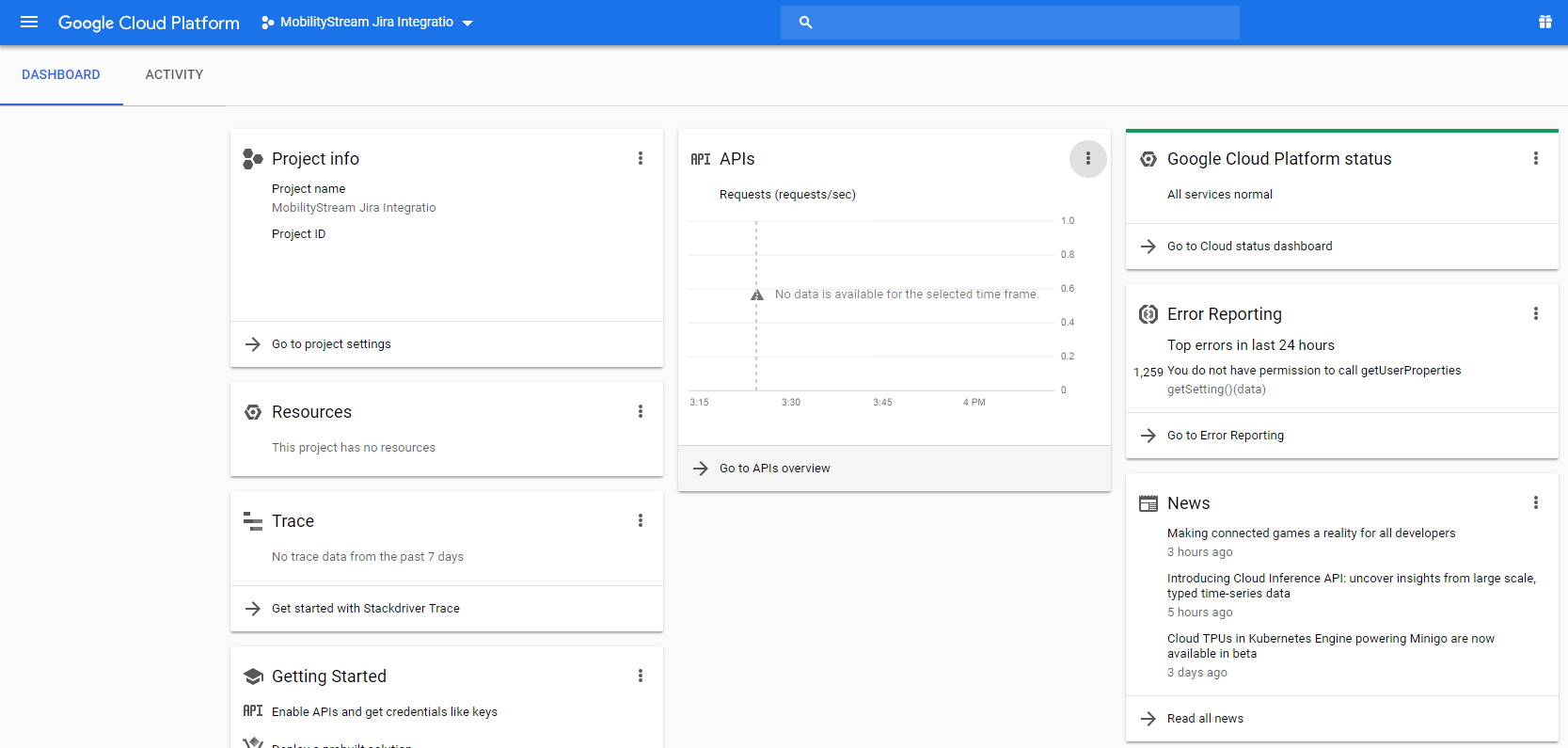
Task: Open Getting Started card options menu
Action: coord(641,676)
